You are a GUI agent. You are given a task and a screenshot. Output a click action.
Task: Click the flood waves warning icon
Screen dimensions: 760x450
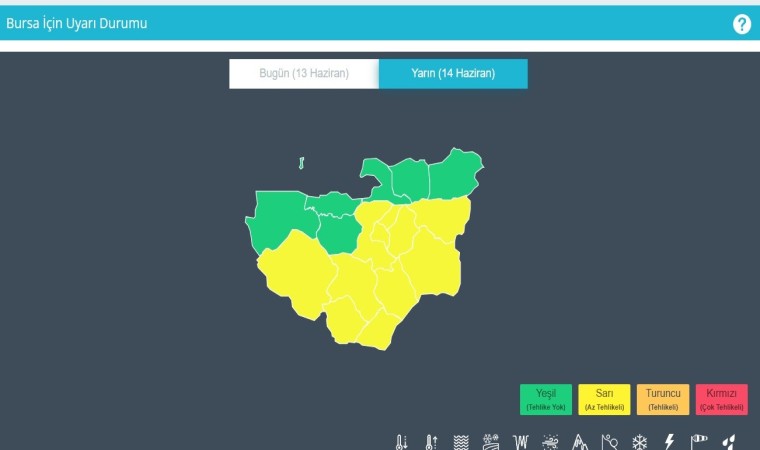(461, 441)
